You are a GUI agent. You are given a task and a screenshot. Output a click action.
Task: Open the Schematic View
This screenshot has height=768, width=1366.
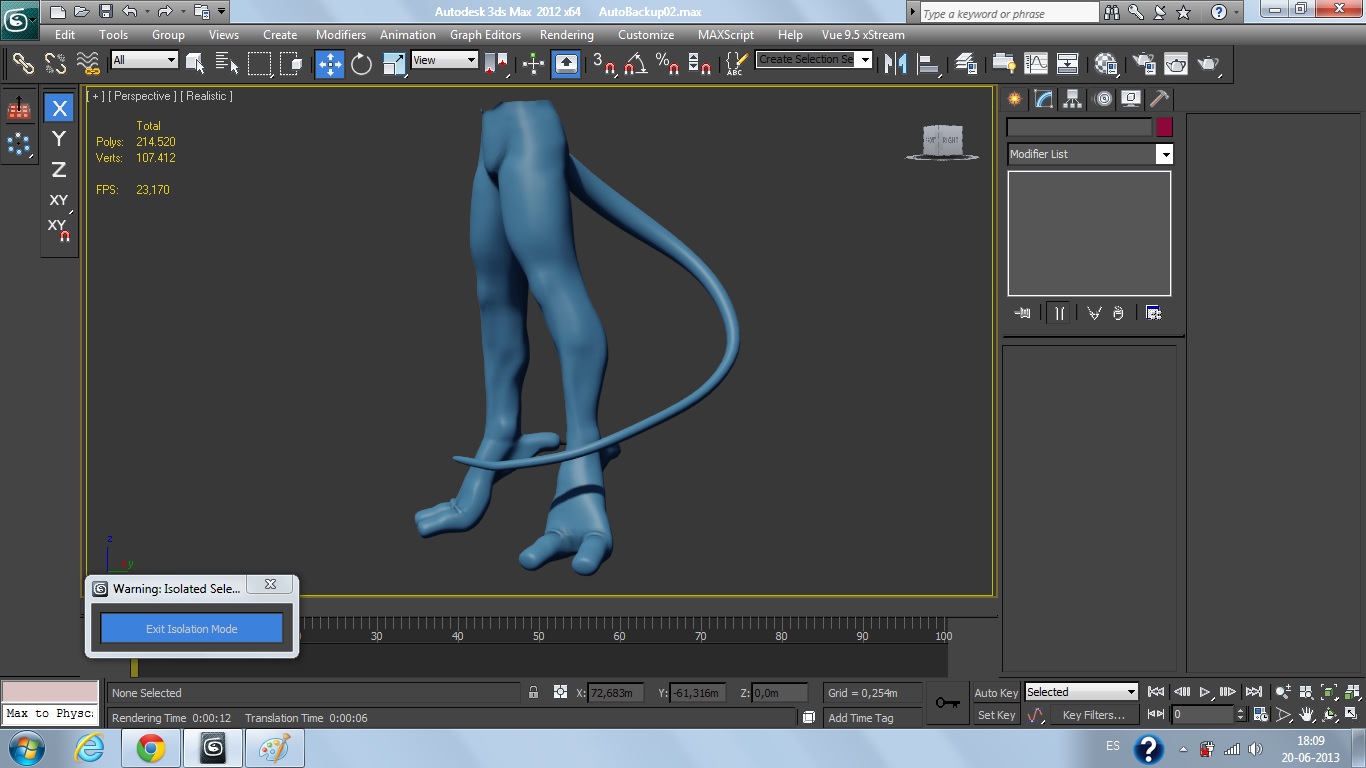1067,64
